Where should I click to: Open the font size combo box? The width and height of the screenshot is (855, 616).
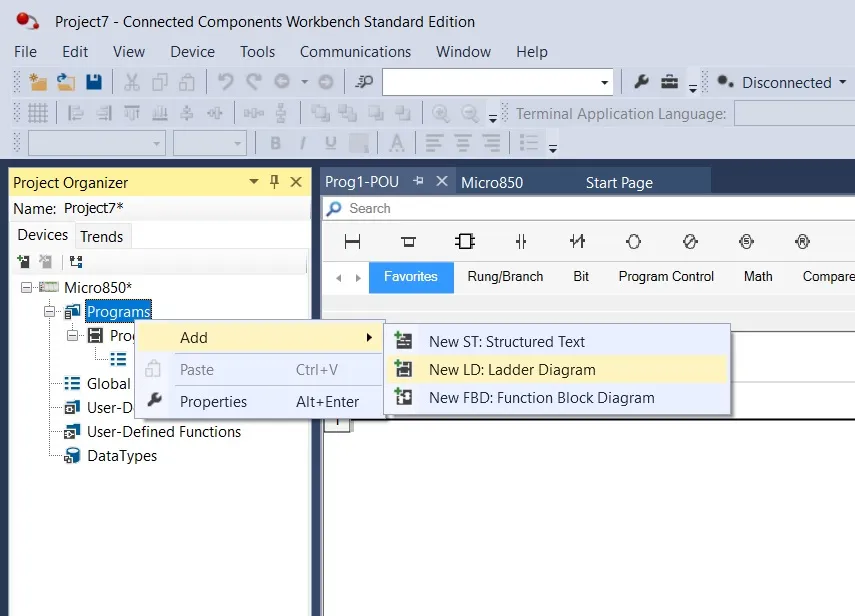[x=210, y=143]
